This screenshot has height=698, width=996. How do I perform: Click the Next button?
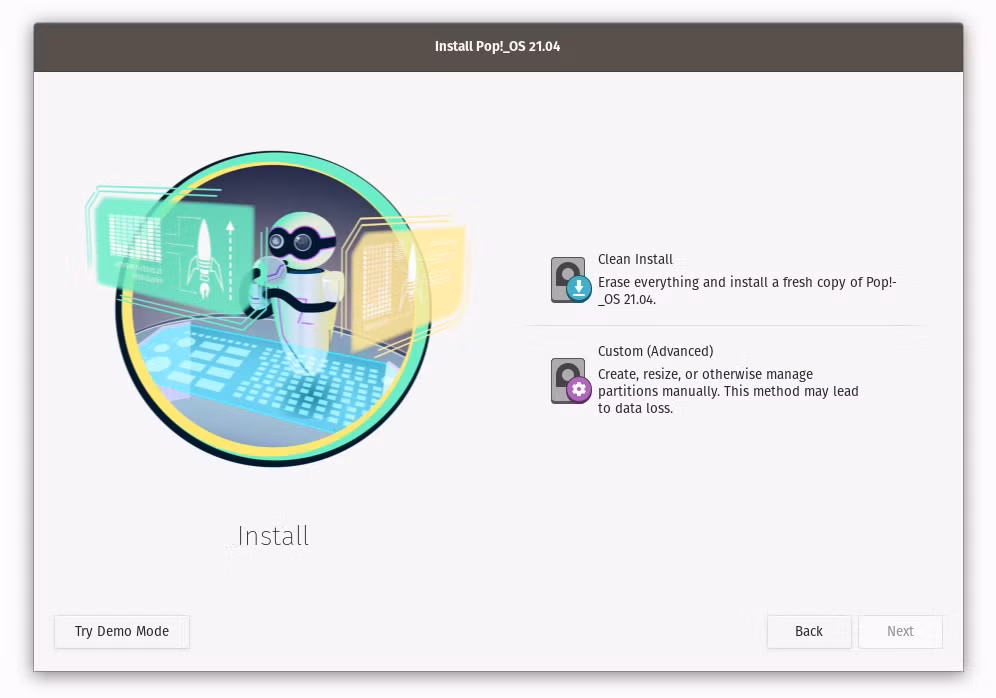pos(900,631)
